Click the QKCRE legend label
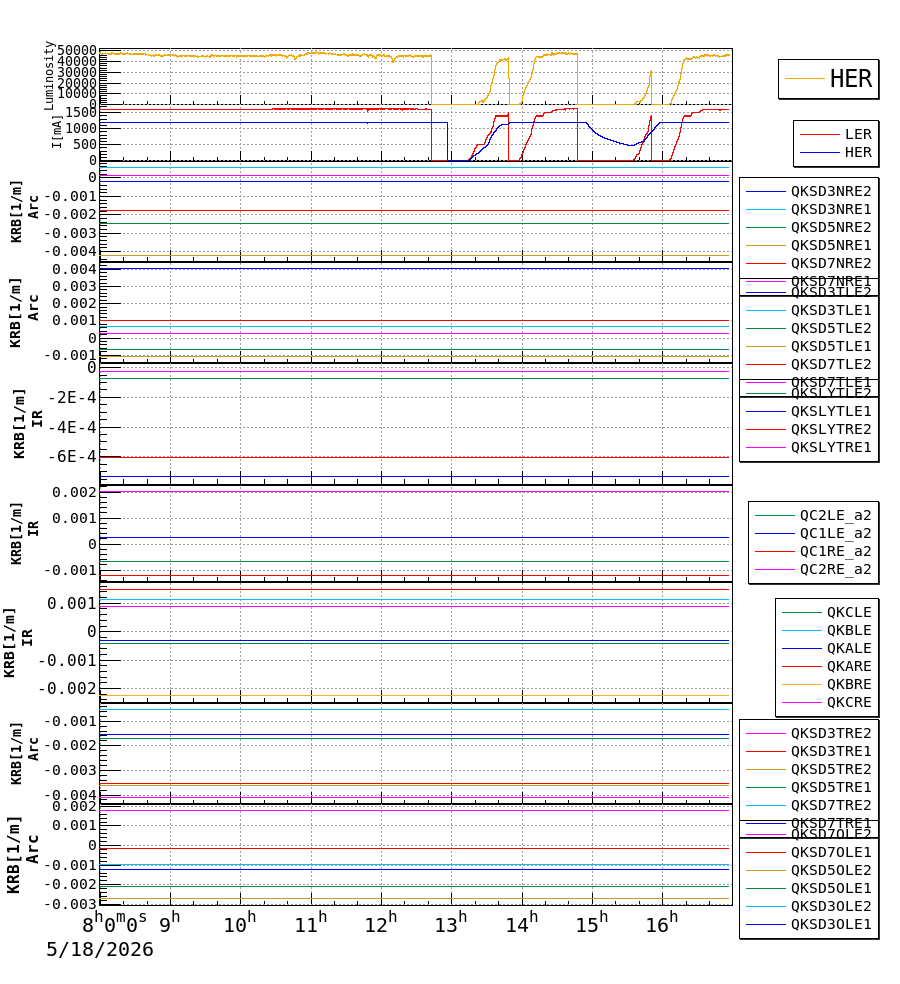Screen dimensions: 900x984 pos(849,703)
